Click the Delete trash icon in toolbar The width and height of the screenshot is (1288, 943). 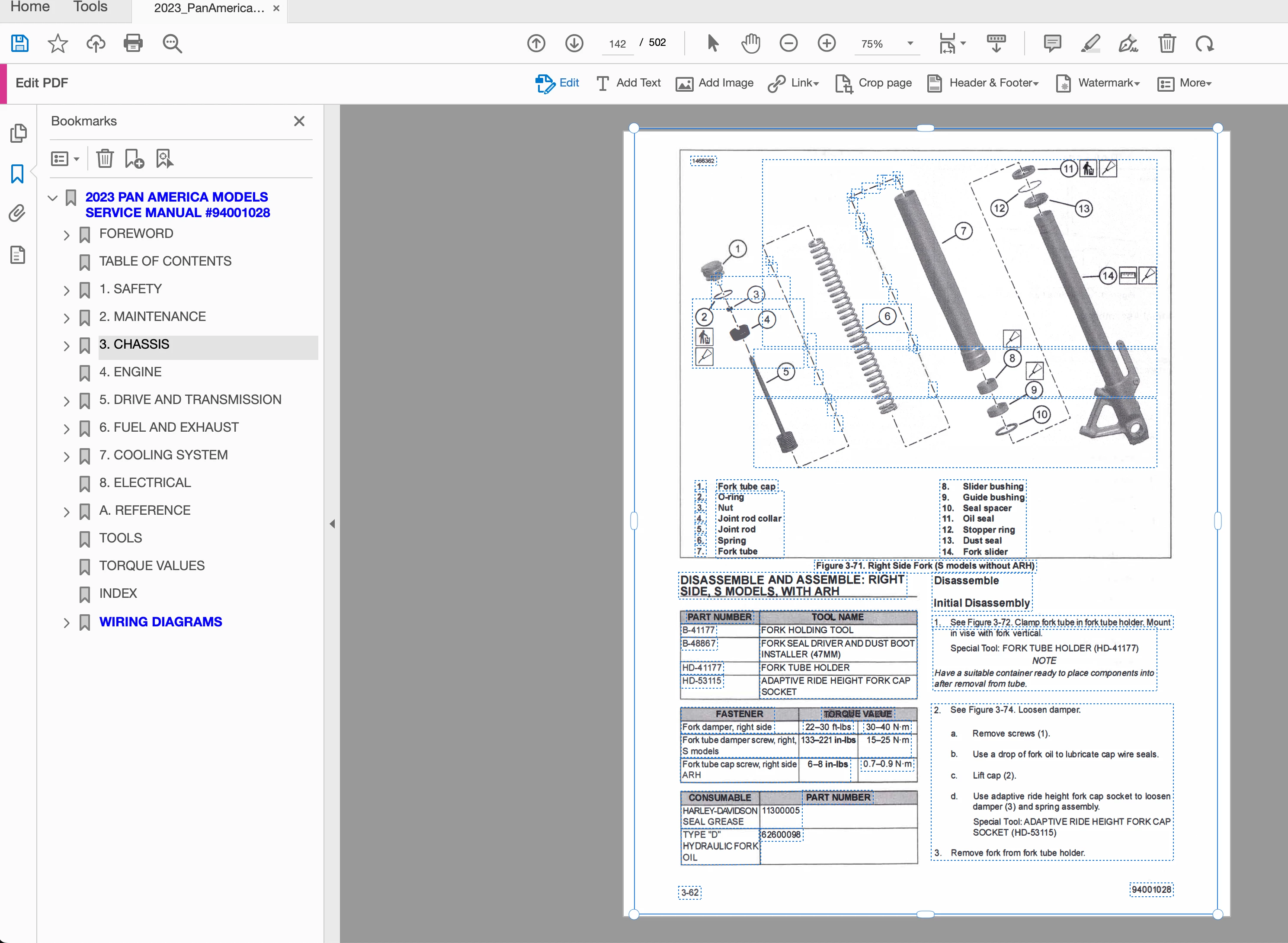tap(1166, 43)
